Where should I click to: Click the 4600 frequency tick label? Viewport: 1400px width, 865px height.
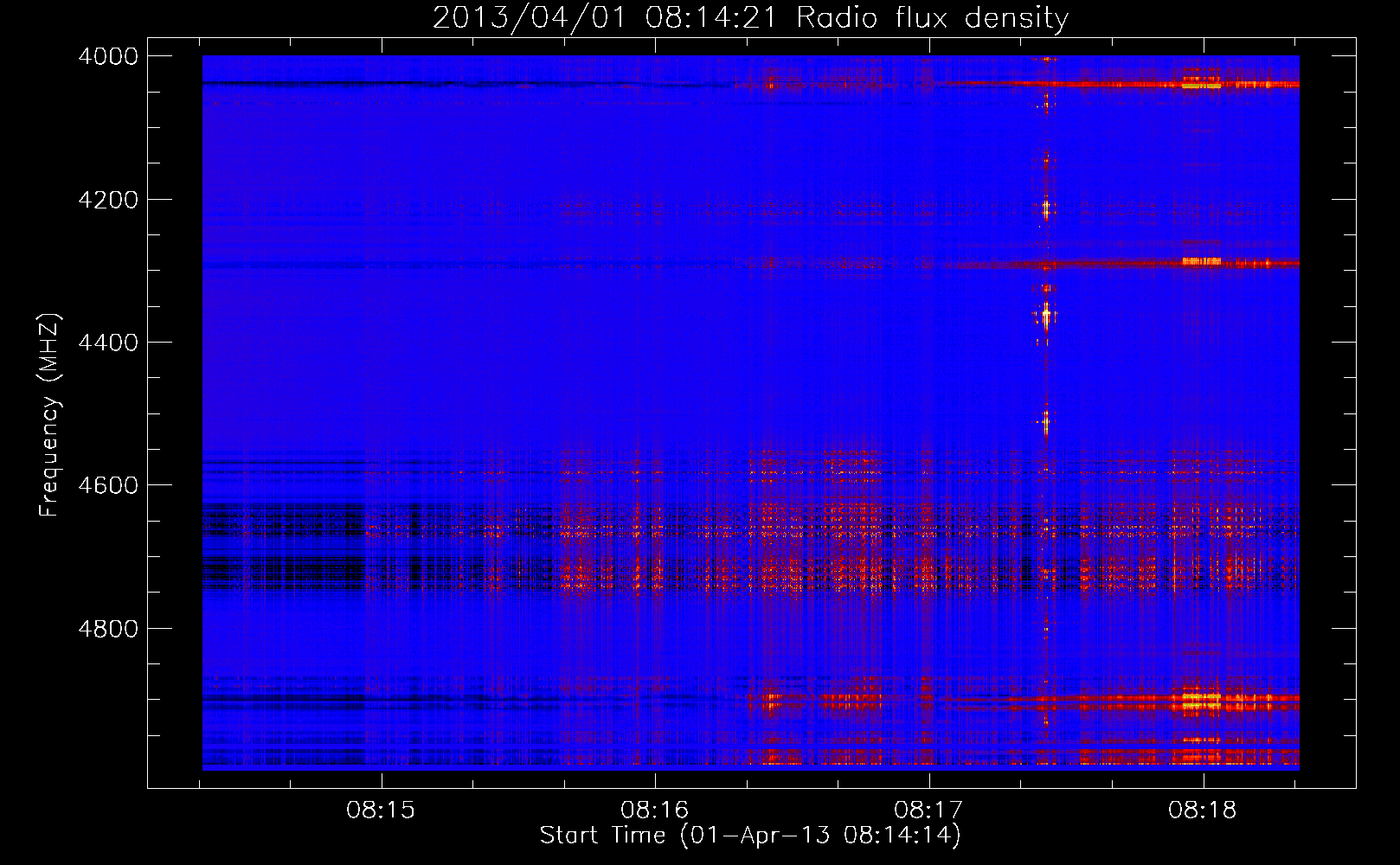coord(108,485)
